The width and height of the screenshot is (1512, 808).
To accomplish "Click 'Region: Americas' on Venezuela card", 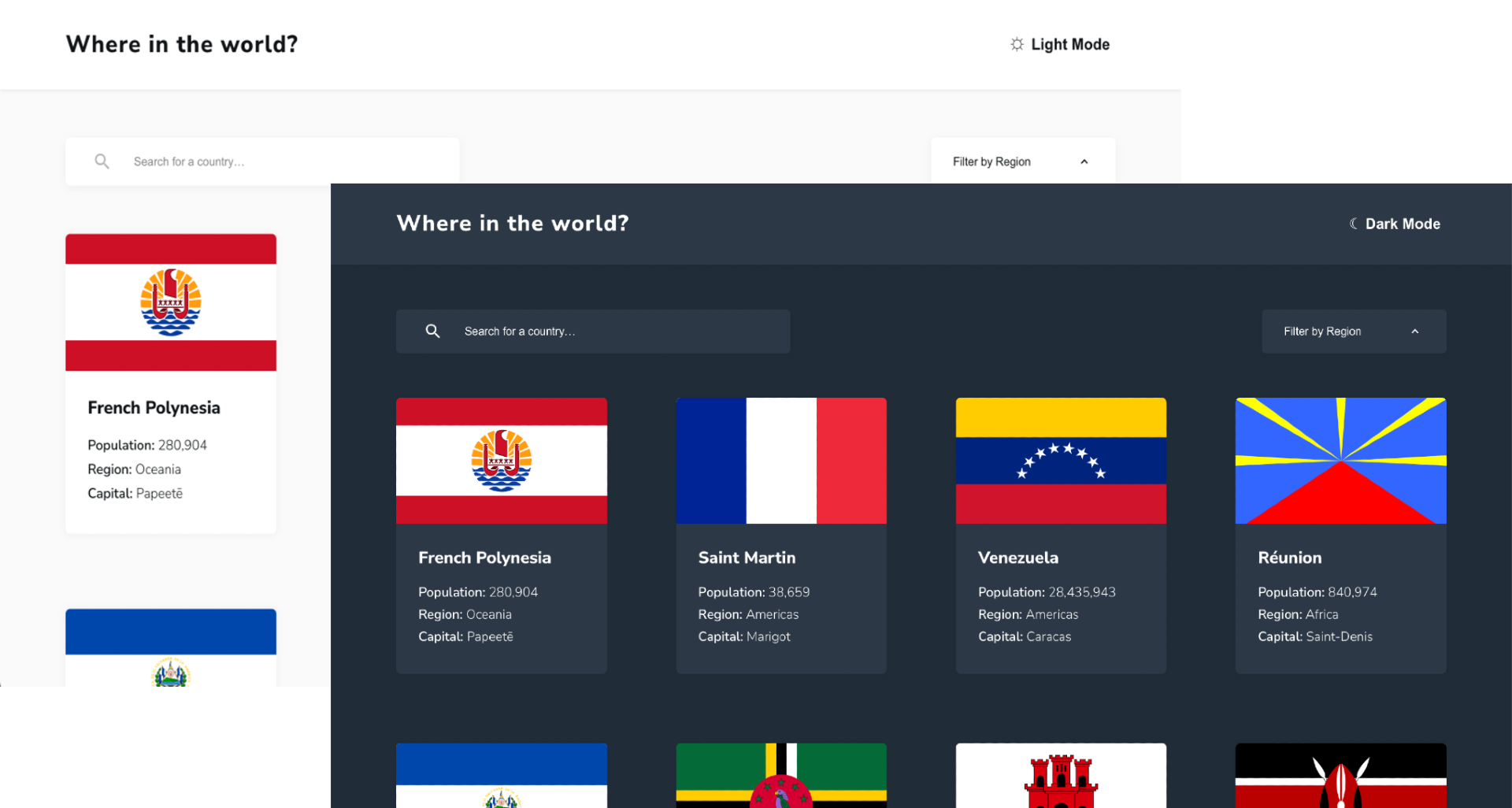I will point(1028,614).
